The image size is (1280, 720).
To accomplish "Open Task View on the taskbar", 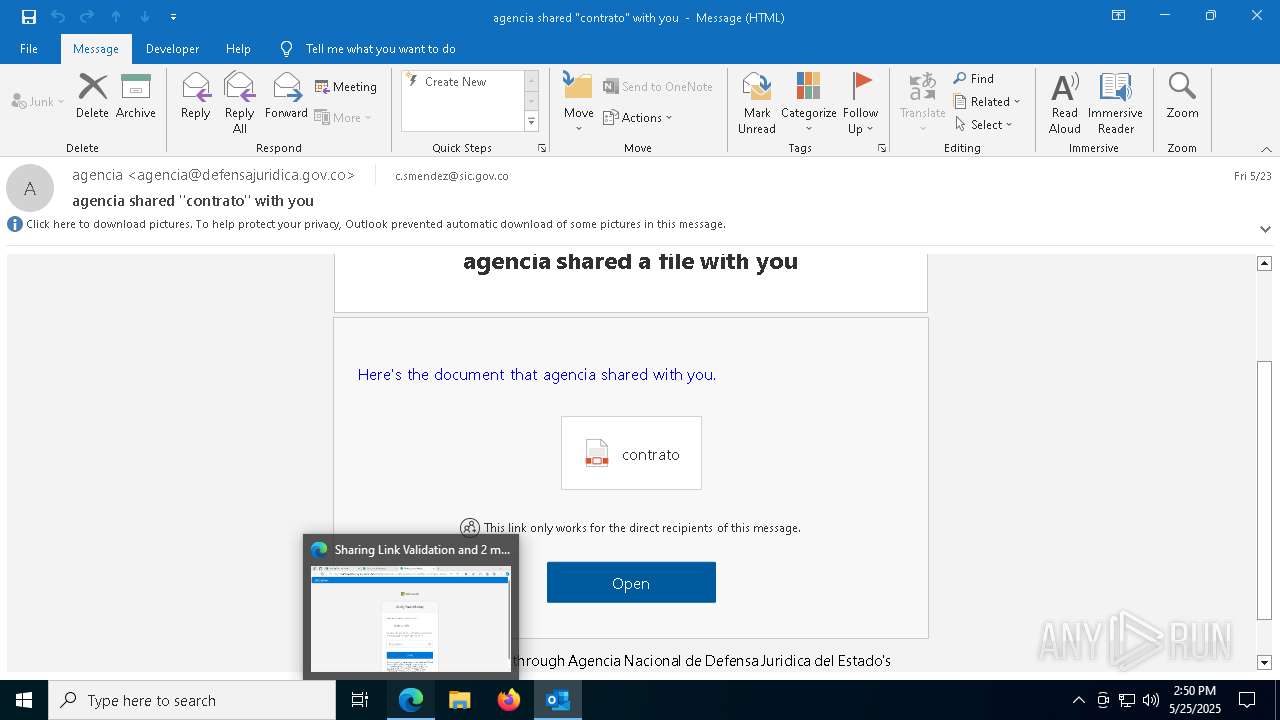I will coord(360,700).
